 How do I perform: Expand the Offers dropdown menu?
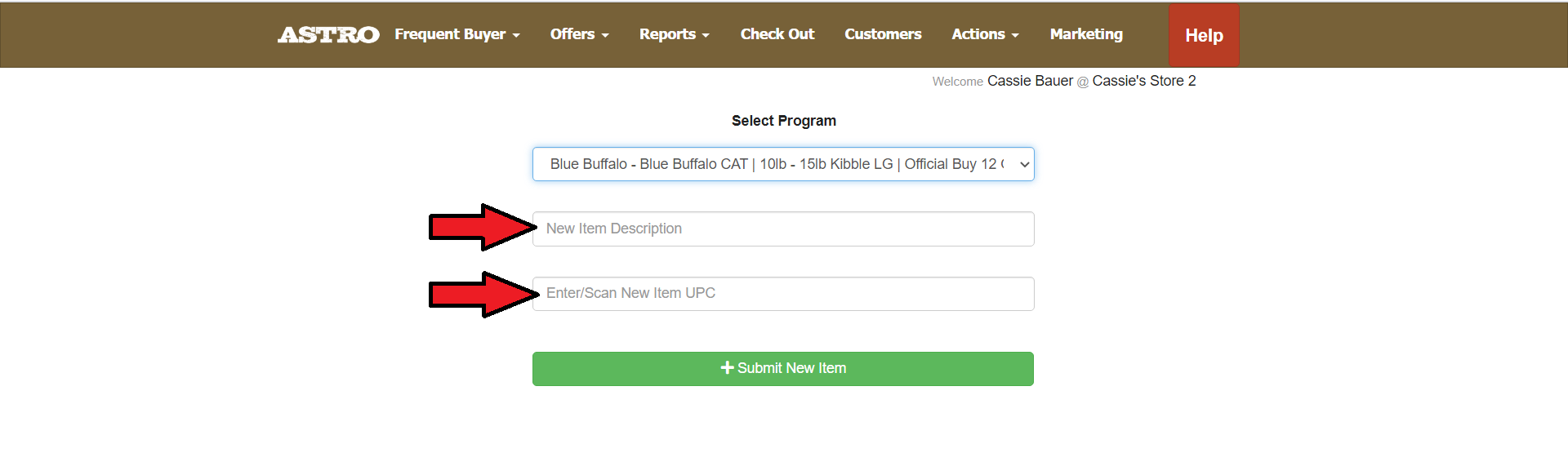579,34
